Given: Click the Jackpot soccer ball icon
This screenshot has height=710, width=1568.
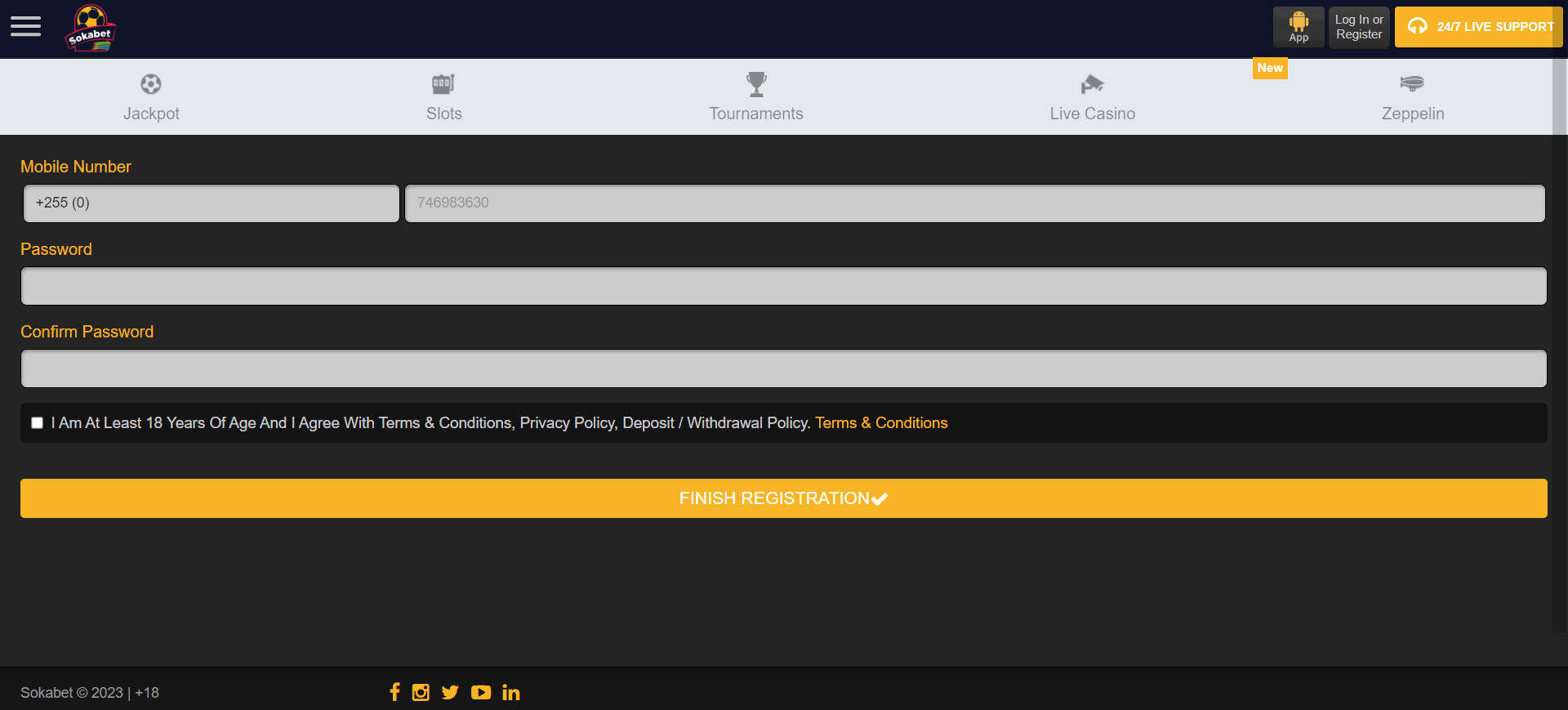Looking at the screenshot, I should pyautogui.click(x=151, y=84).
